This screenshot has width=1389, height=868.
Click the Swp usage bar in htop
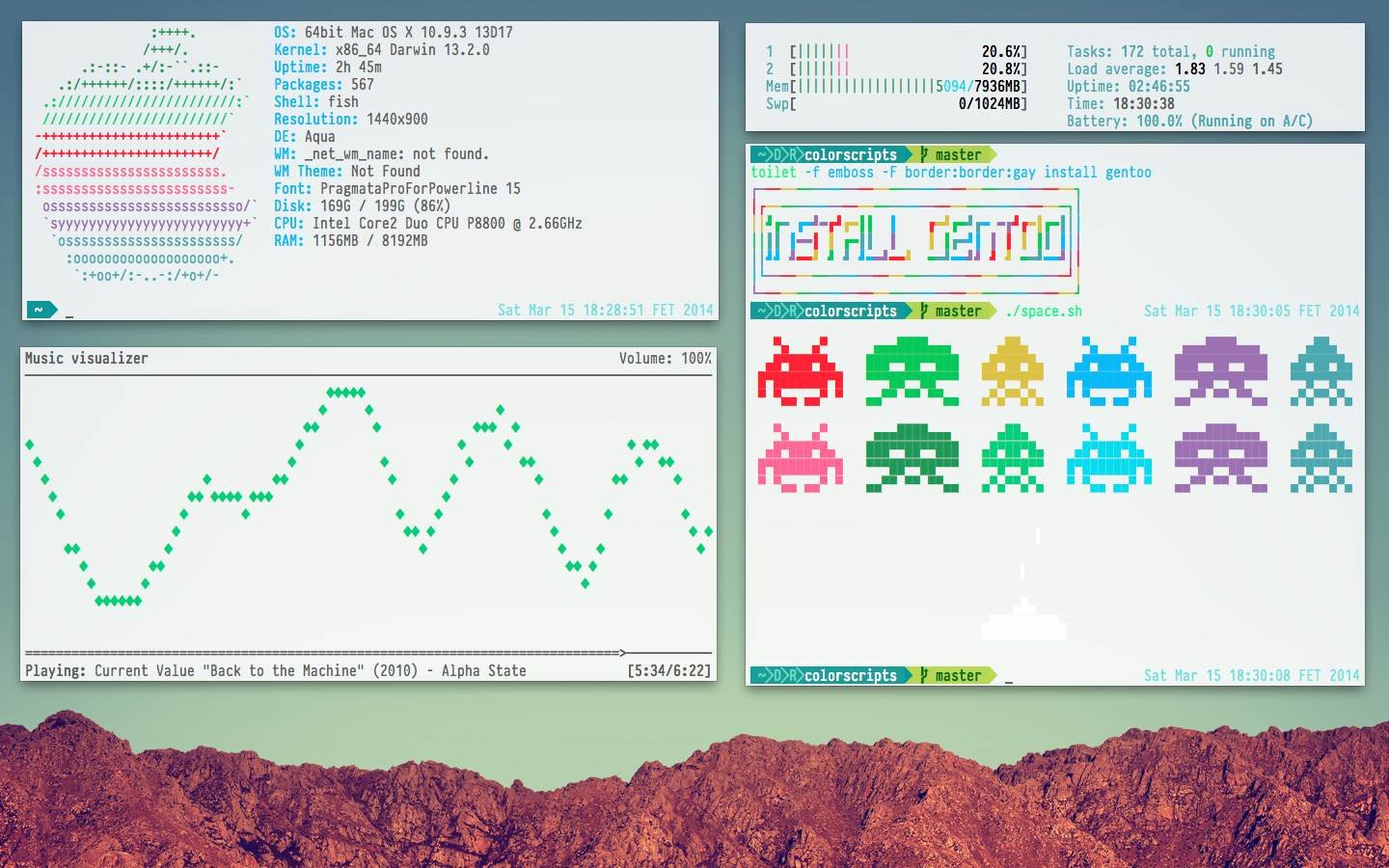tap(908, 103)
